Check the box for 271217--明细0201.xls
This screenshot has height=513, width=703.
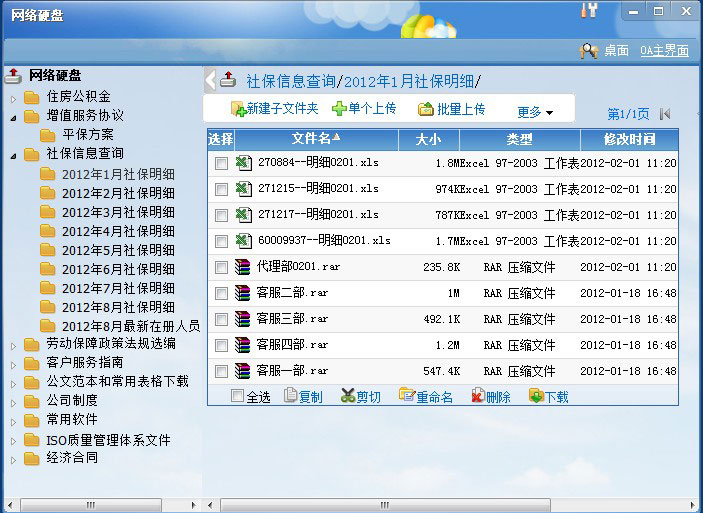(221, 215)
